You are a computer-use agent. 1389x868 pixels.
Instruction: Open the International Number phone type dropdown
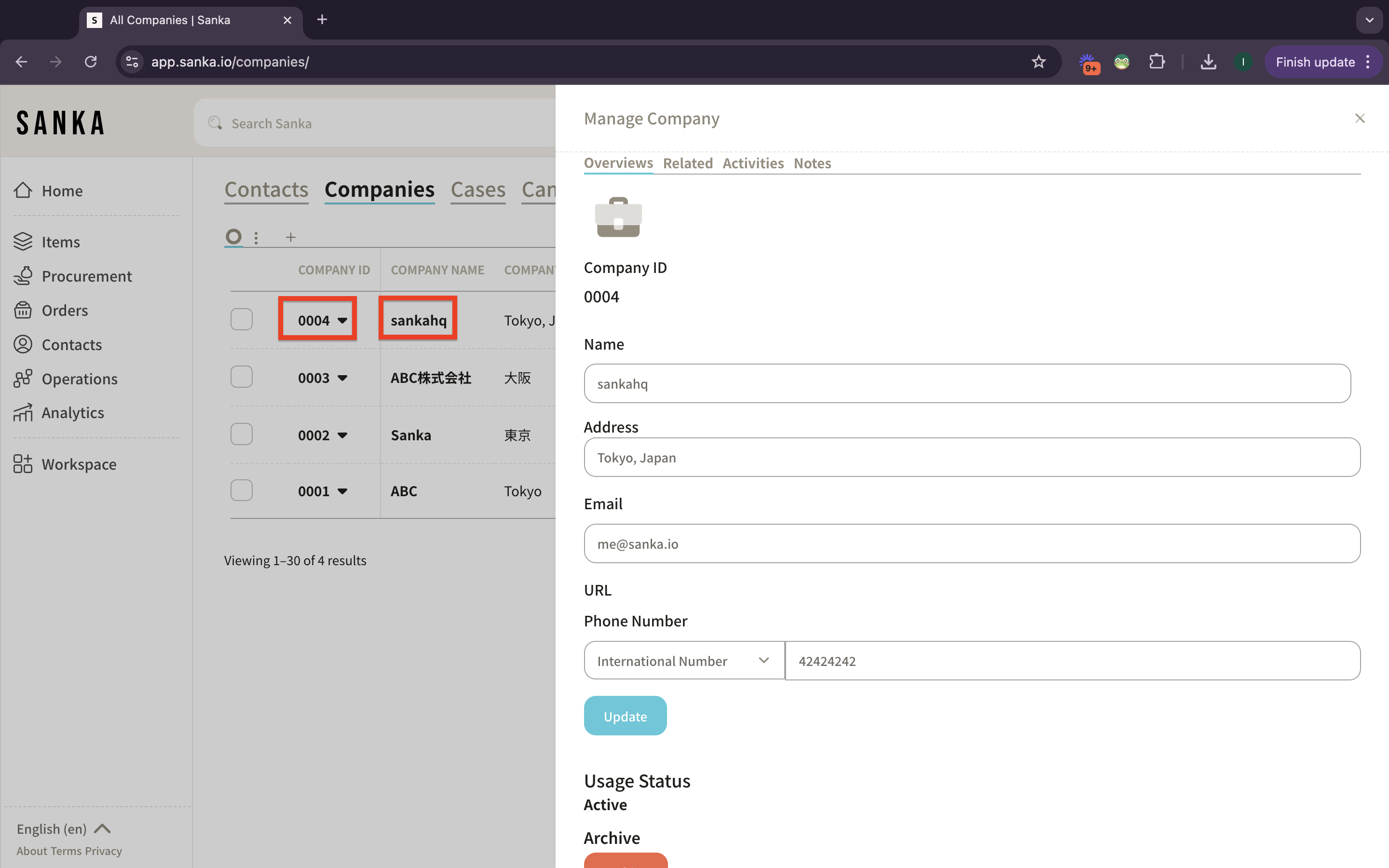[x=683, y=661]
